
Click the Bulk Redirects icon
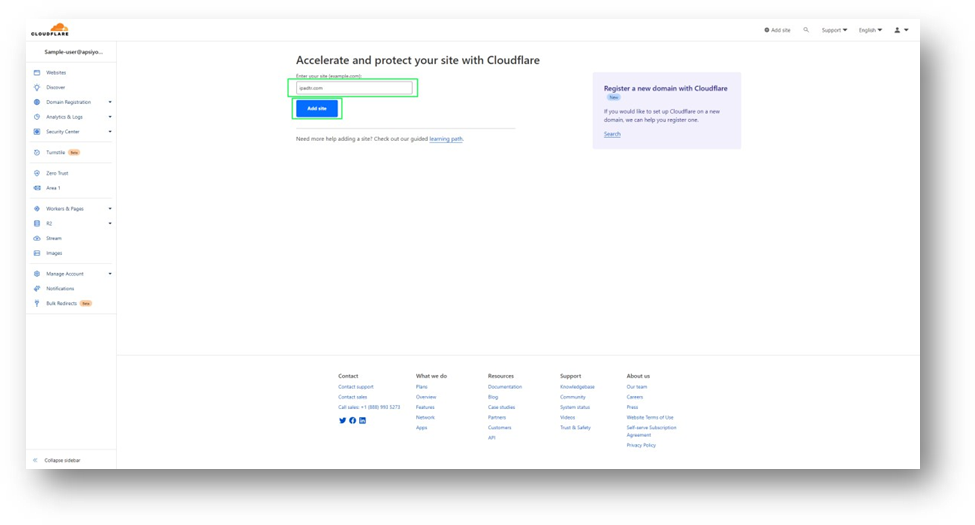tap(37, 304)
